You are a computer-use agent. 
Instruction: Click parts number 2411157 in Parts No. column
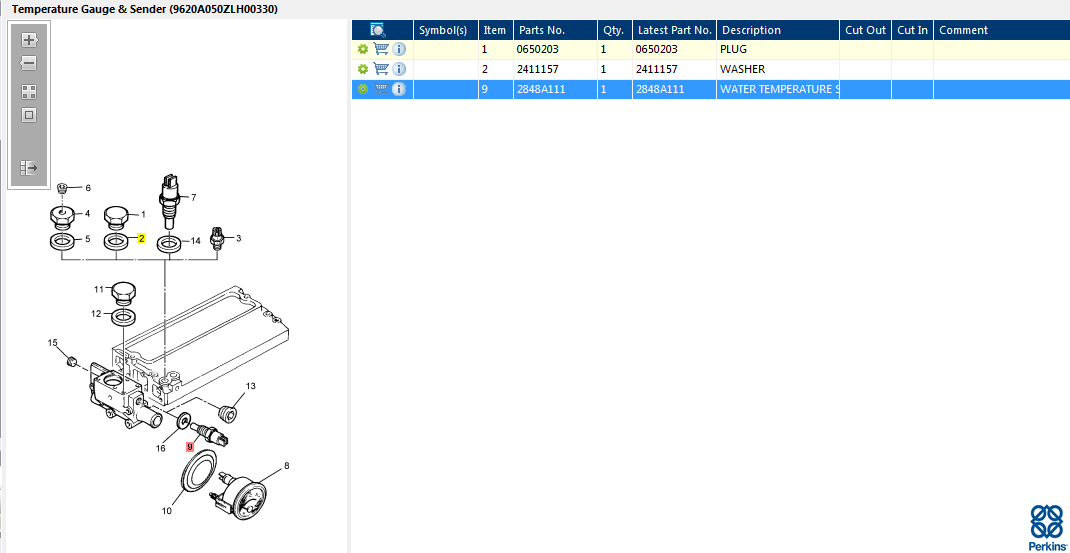[539, 69]
